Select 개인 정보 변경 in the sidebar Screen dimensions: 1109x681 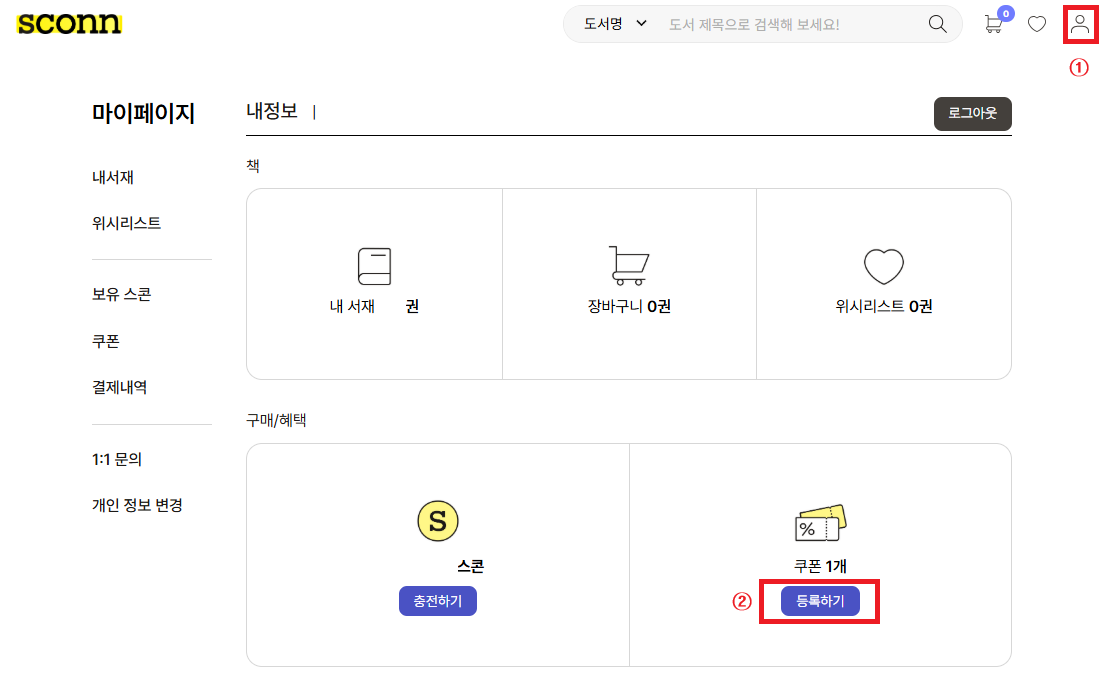point(137,505)
